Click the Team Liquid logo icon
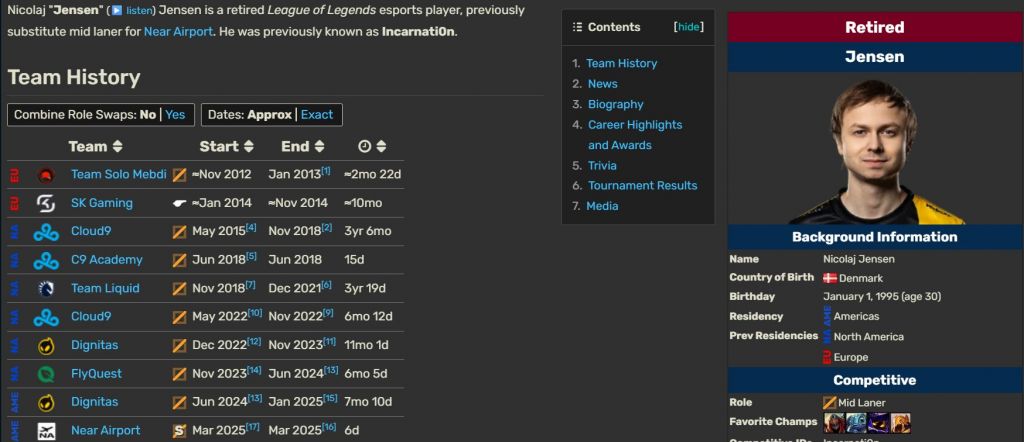 point(45,288)
